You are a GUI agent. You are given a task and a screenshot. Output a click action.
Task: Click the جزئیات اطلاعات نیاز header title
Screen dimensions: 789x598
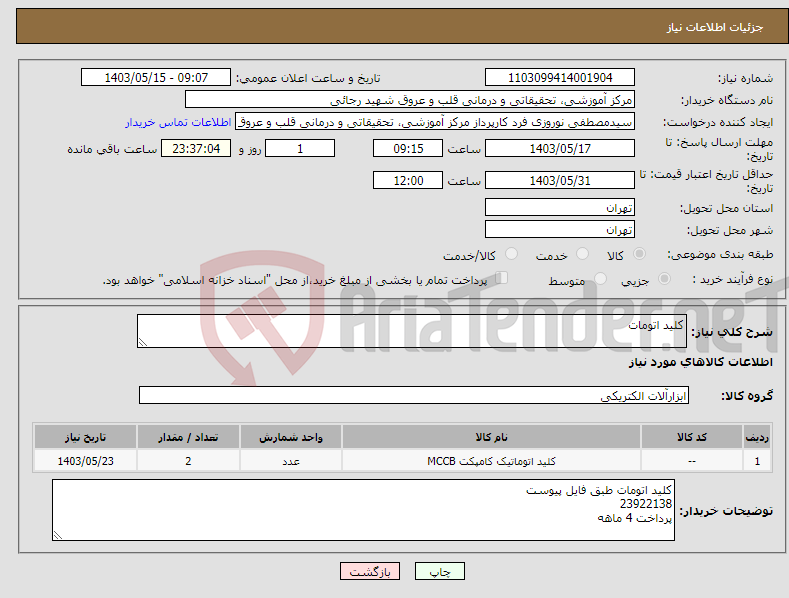[715, 27]
